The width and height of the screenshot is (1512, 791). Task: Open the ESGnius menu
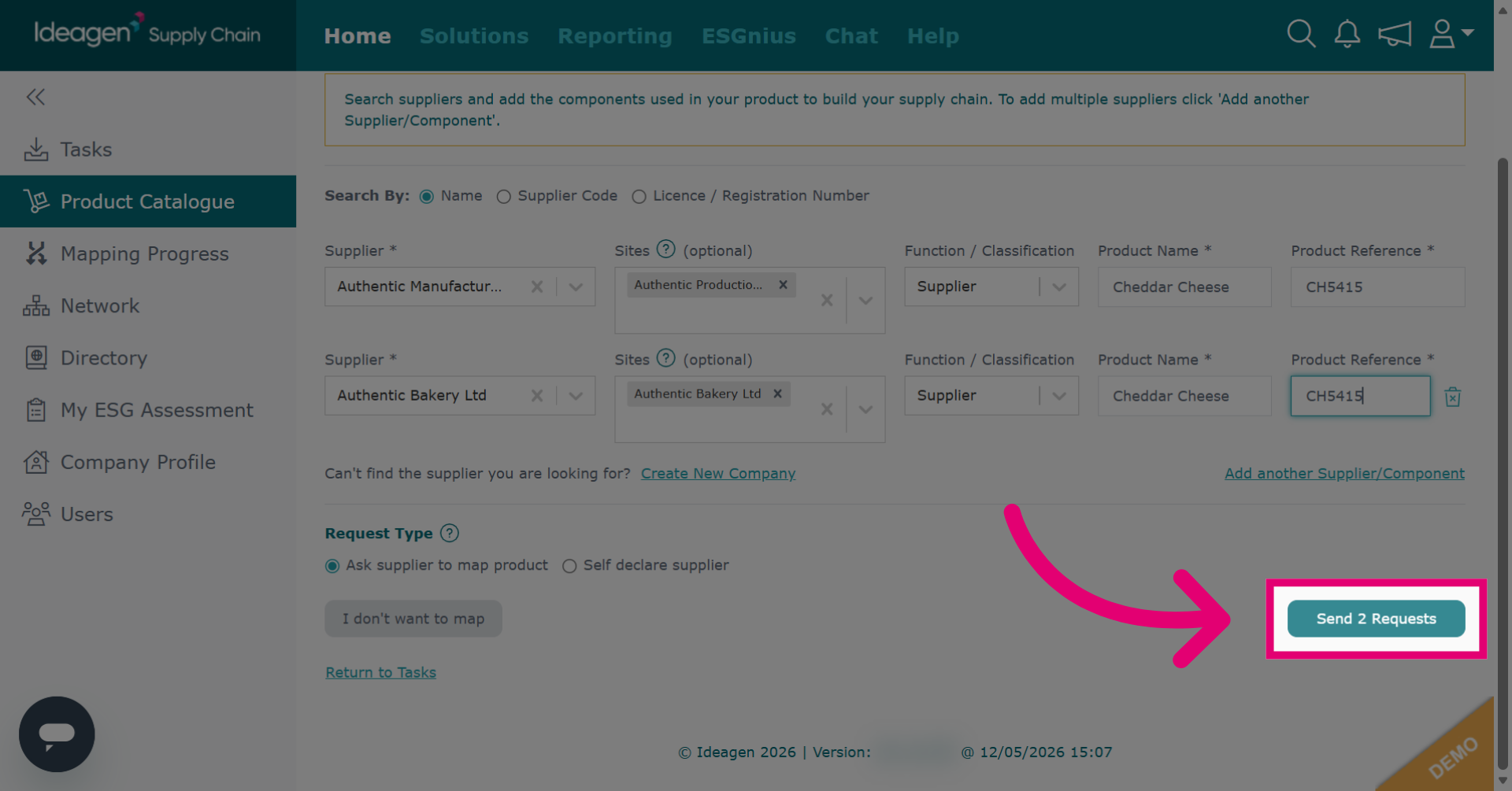point(749,36)
